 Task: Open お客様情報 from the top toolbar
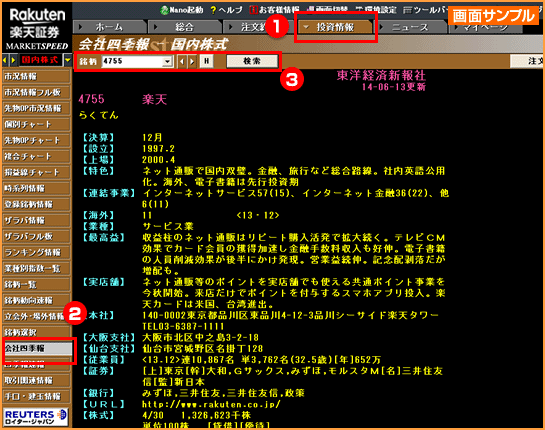pos(274,10)
